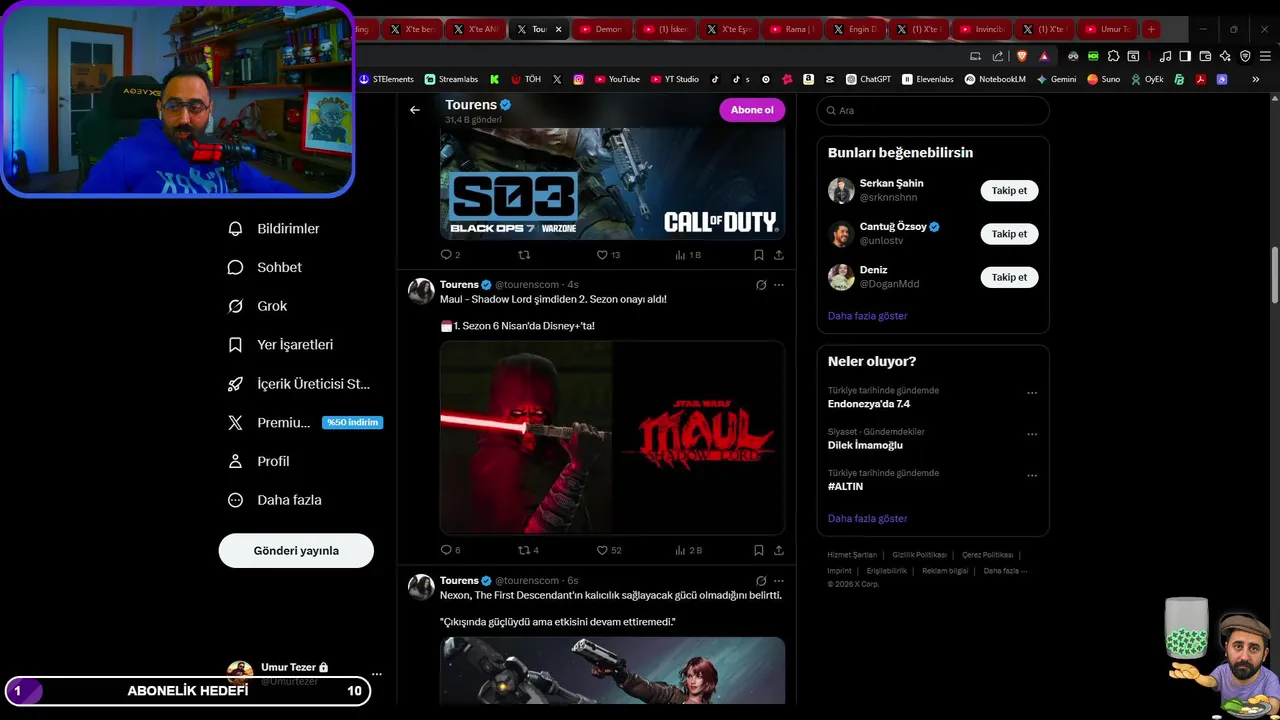Image resolution: width=1280 pixels, height=720 pixels.
Task: Open Profil in the sidebar
Action: point(259,462)
